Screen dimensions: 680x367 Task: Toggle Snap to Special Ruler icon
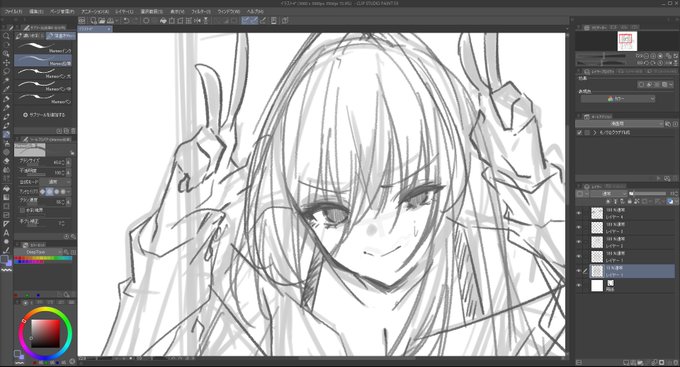click(254, 20)
